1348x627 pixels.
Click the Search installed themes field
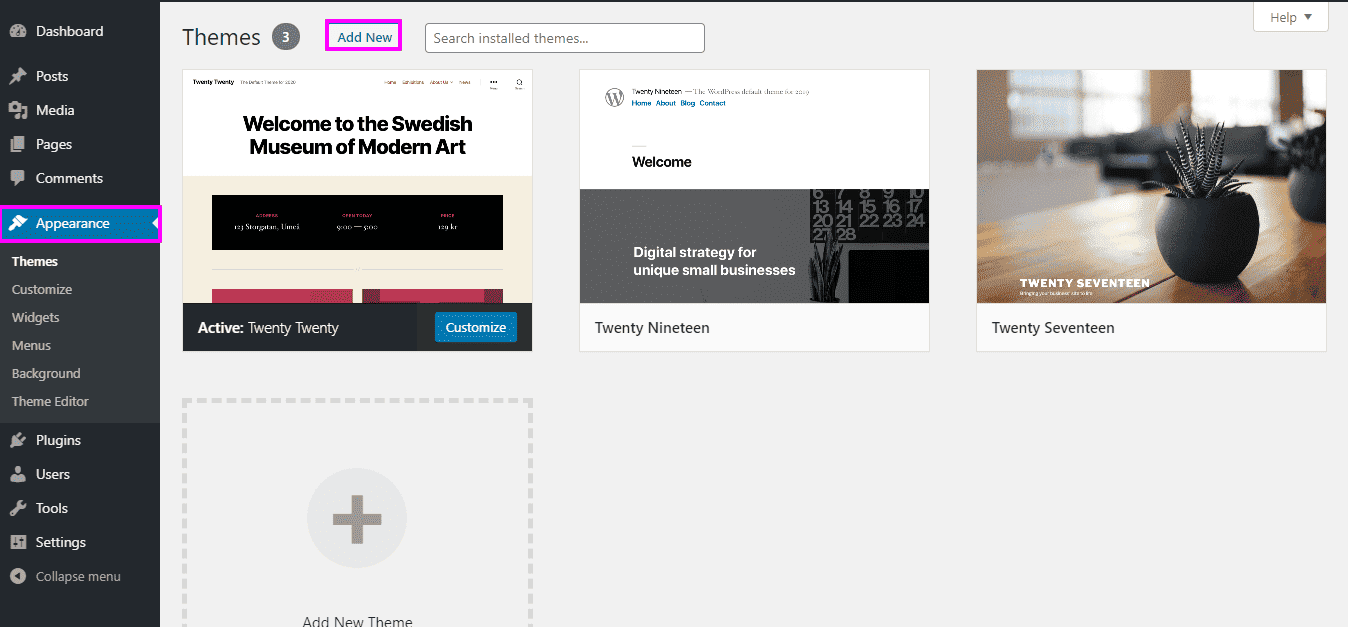tap(564, 38)
